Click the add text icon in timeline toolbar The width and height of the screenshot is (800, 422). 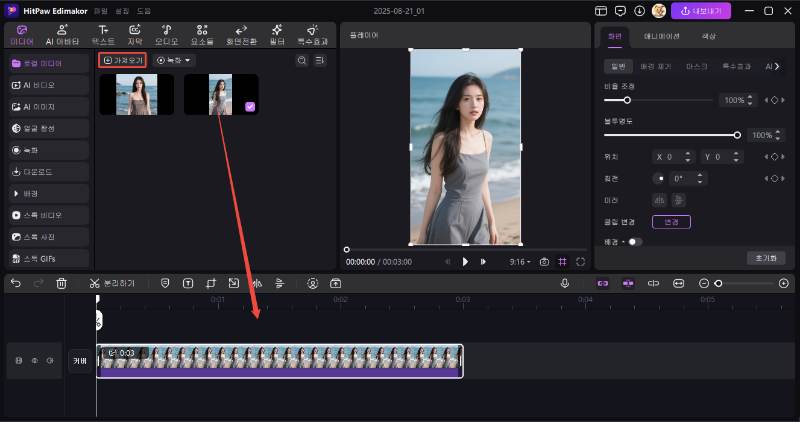click(188, 283)
